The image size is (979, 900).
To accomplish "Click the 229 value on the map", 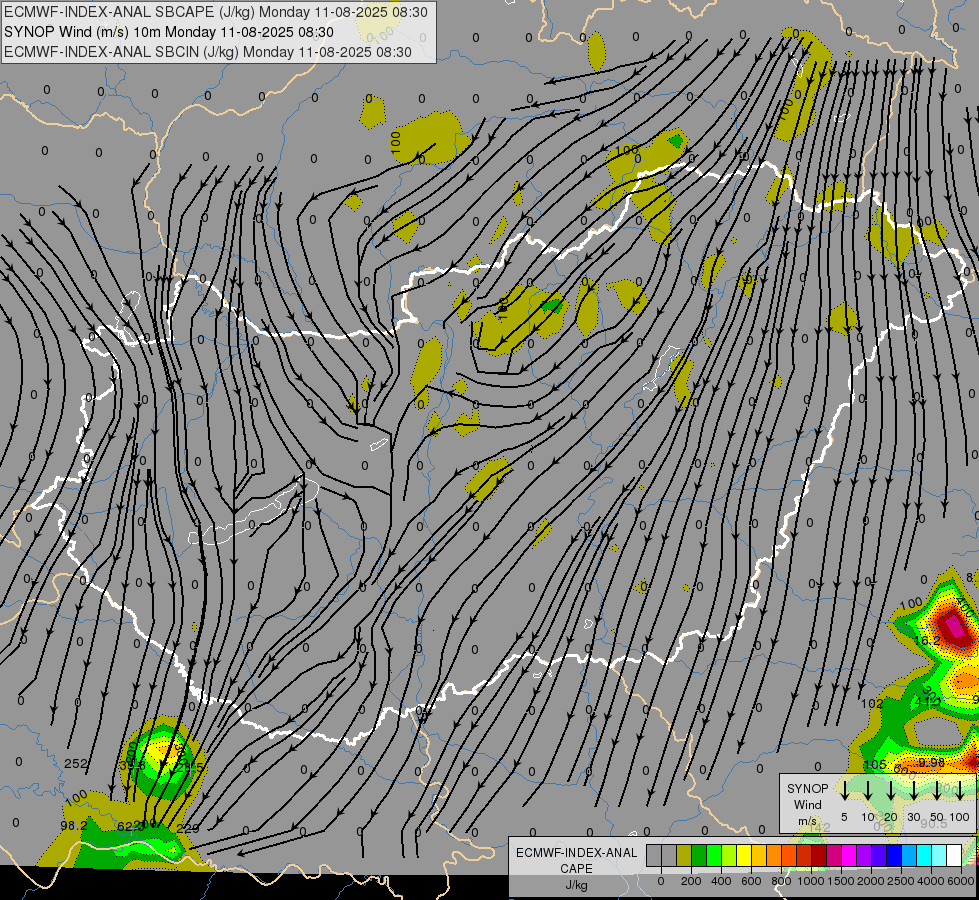I will pos(188,828).
